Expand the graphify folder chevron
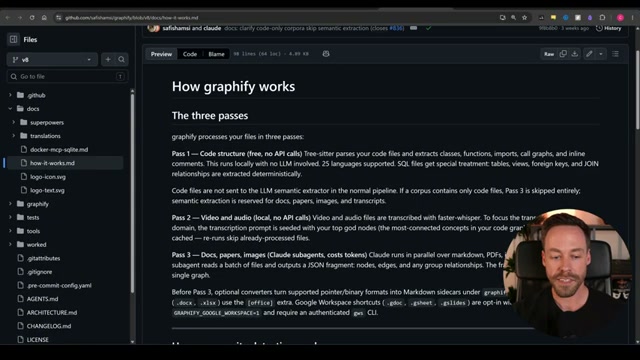The width and height of the screenshot is (640, 360). (10, 204)
